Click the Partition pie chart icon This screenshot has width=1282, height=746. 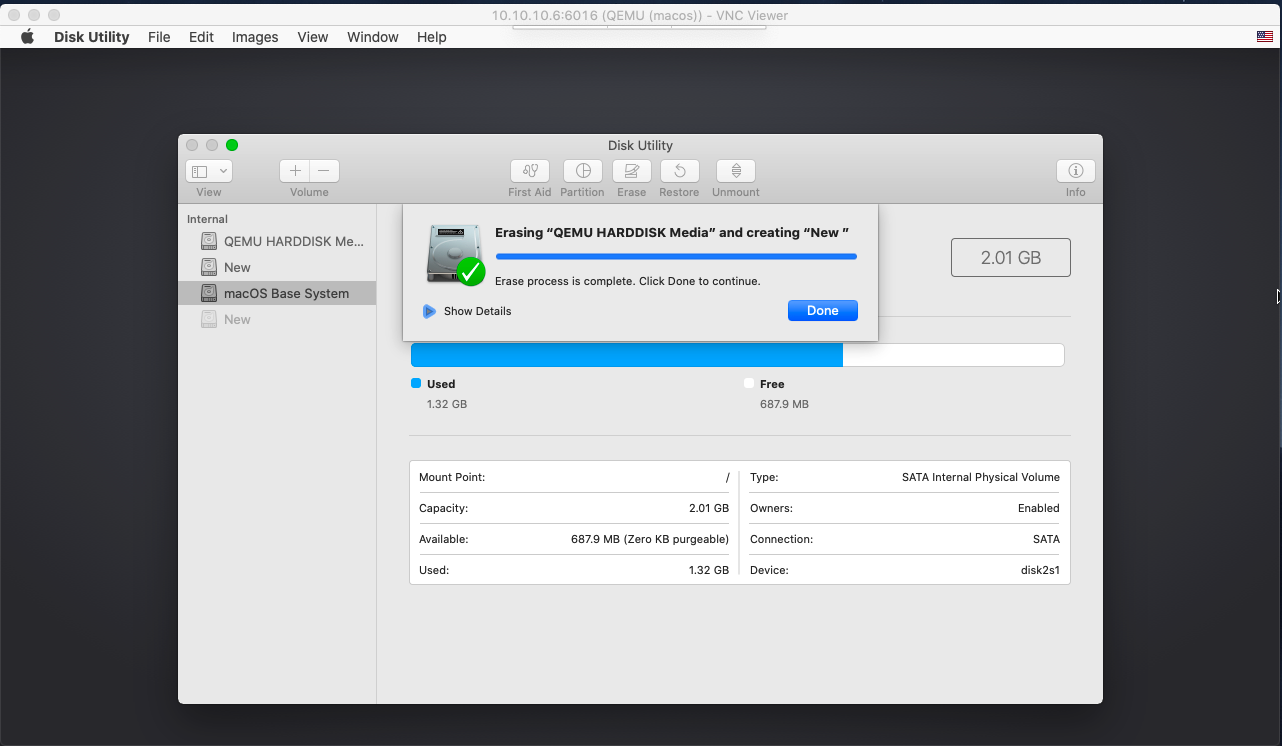tap(582, 171)
